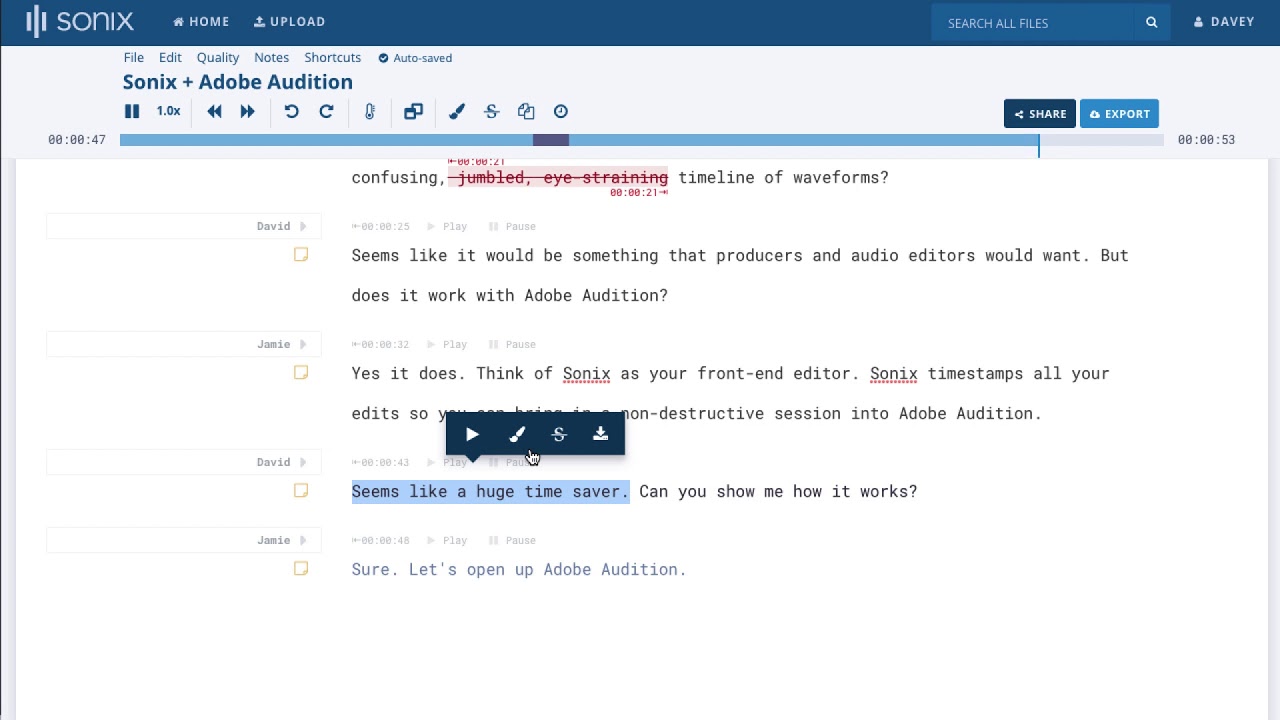This screenshot has height=720, width=1280.
Task: Open the File menu
Action: pos(133,58)
